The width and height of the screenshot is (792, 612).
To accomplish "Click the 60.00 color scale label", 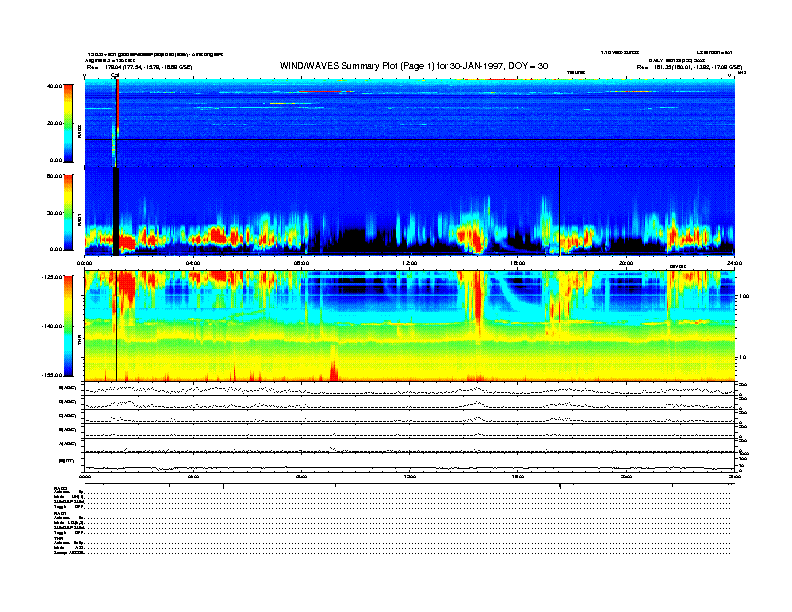I will click(x=55, y=176).
